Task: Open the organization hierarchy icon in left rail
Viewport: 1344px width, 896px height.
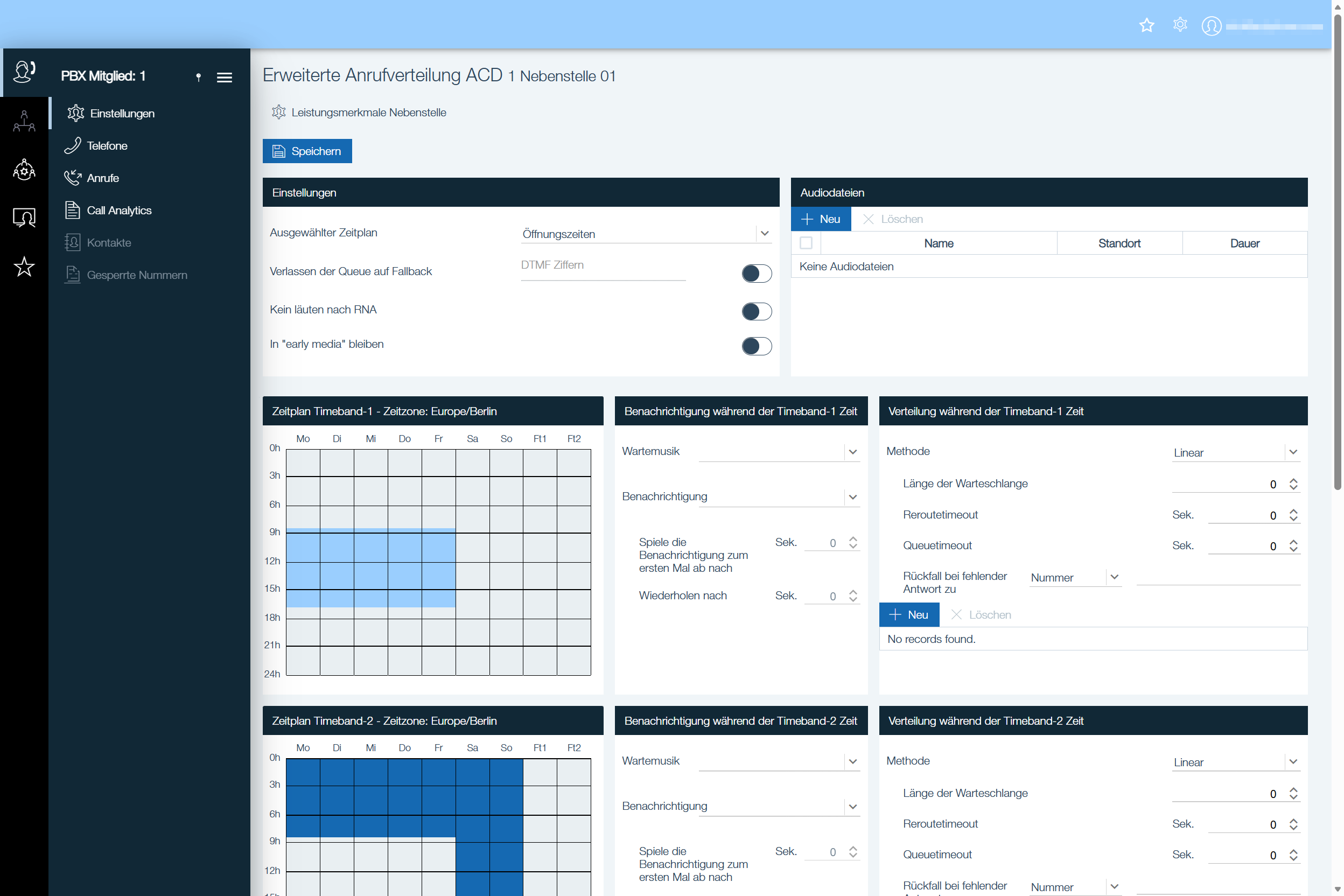Action: coord(24,121)
